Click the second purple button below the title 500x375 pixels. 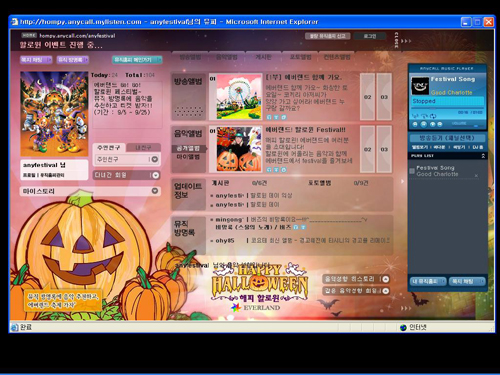(73, 60)
